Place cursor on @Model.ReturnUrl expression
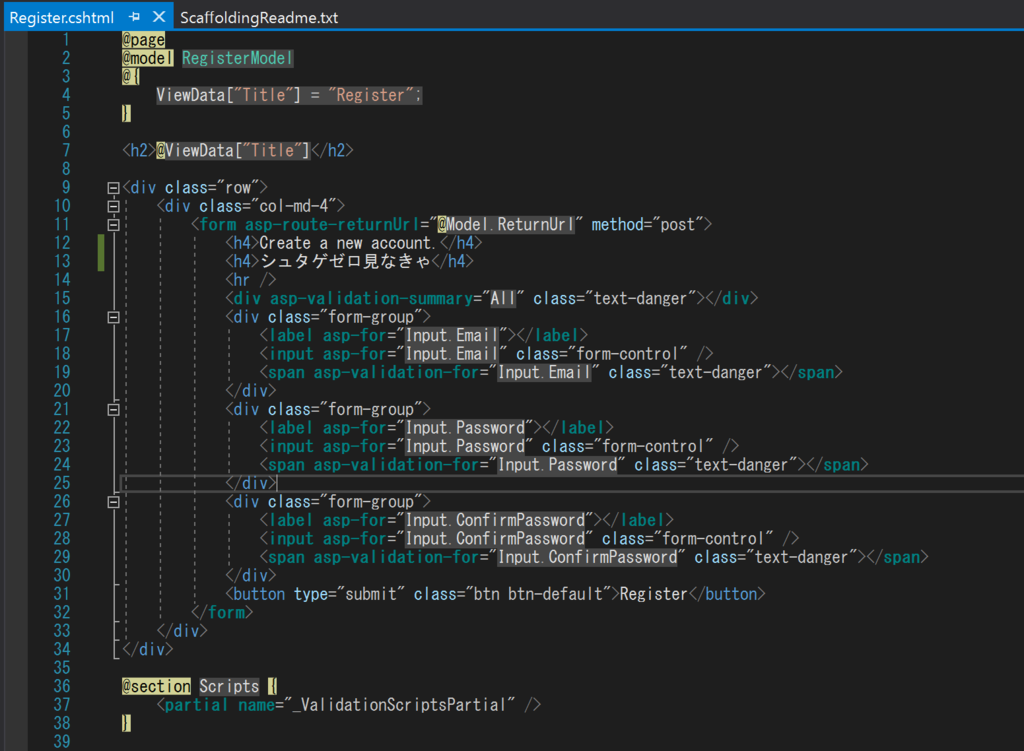The image size is (1024, 751). [x=506, y=225]
